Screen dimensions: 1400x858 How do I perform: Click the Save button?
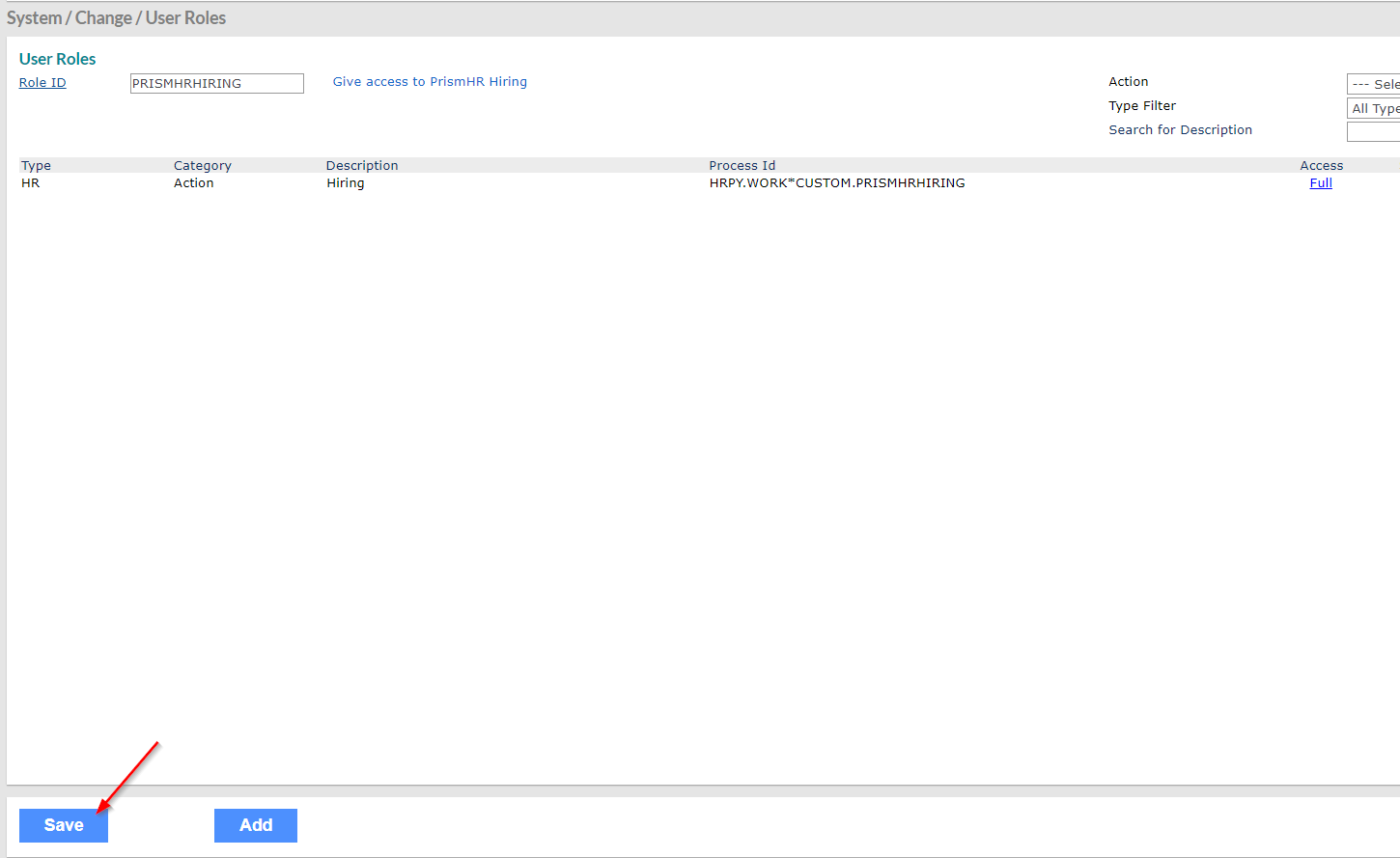pyautogui.click(x=64, y=825)
